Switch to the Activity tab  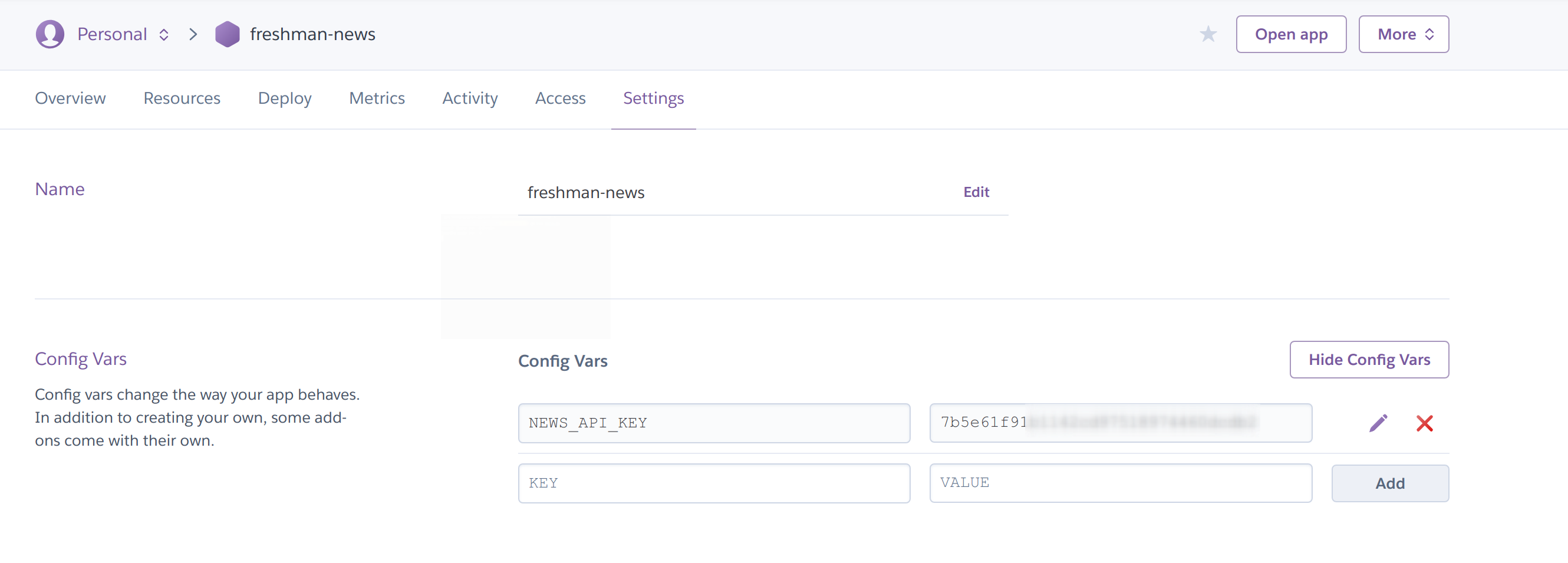[x=470, y=98]
